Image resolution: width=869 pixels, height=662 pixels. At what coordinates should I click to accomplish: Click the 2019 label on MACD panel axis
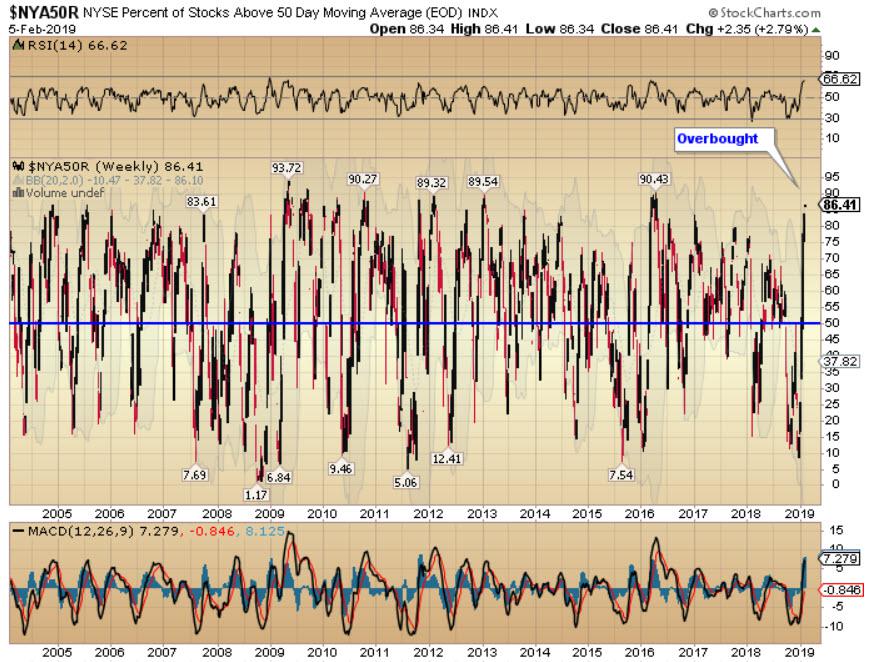tap(799, 652)
